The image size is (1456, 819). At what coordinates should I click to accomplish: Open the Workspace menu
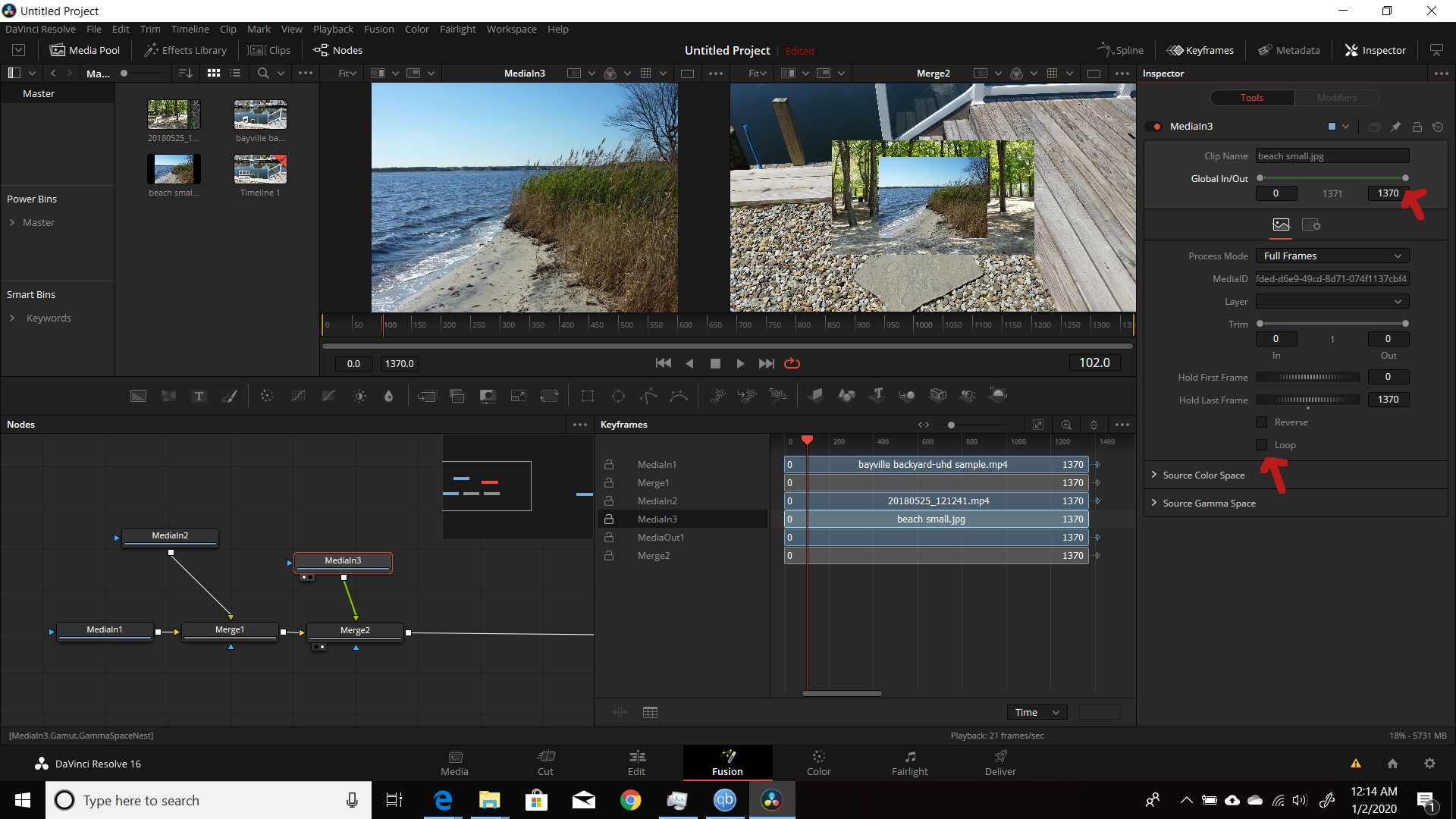coord(511,29)
